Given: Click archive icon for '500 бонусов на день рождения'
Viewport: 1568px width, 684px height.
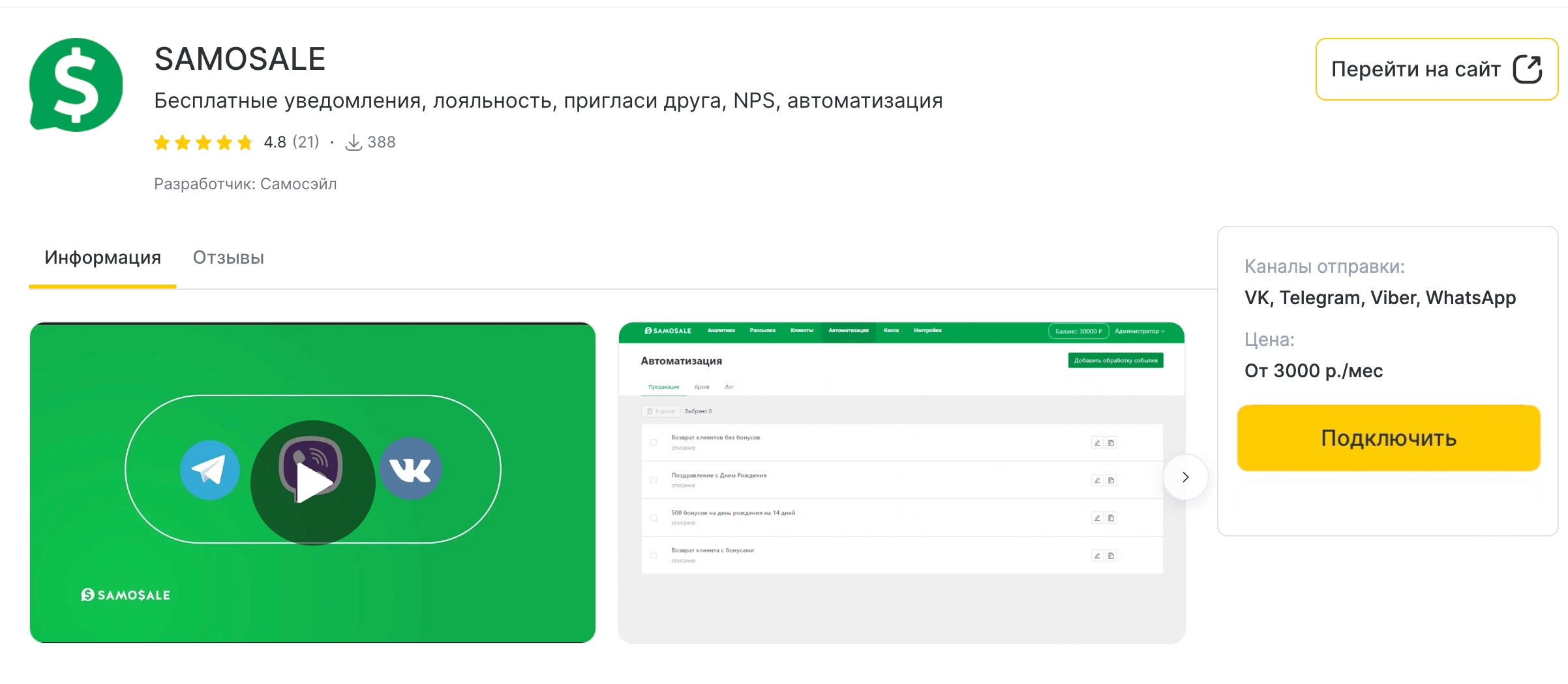Looking at the screenshot, I should point(1111,518).
